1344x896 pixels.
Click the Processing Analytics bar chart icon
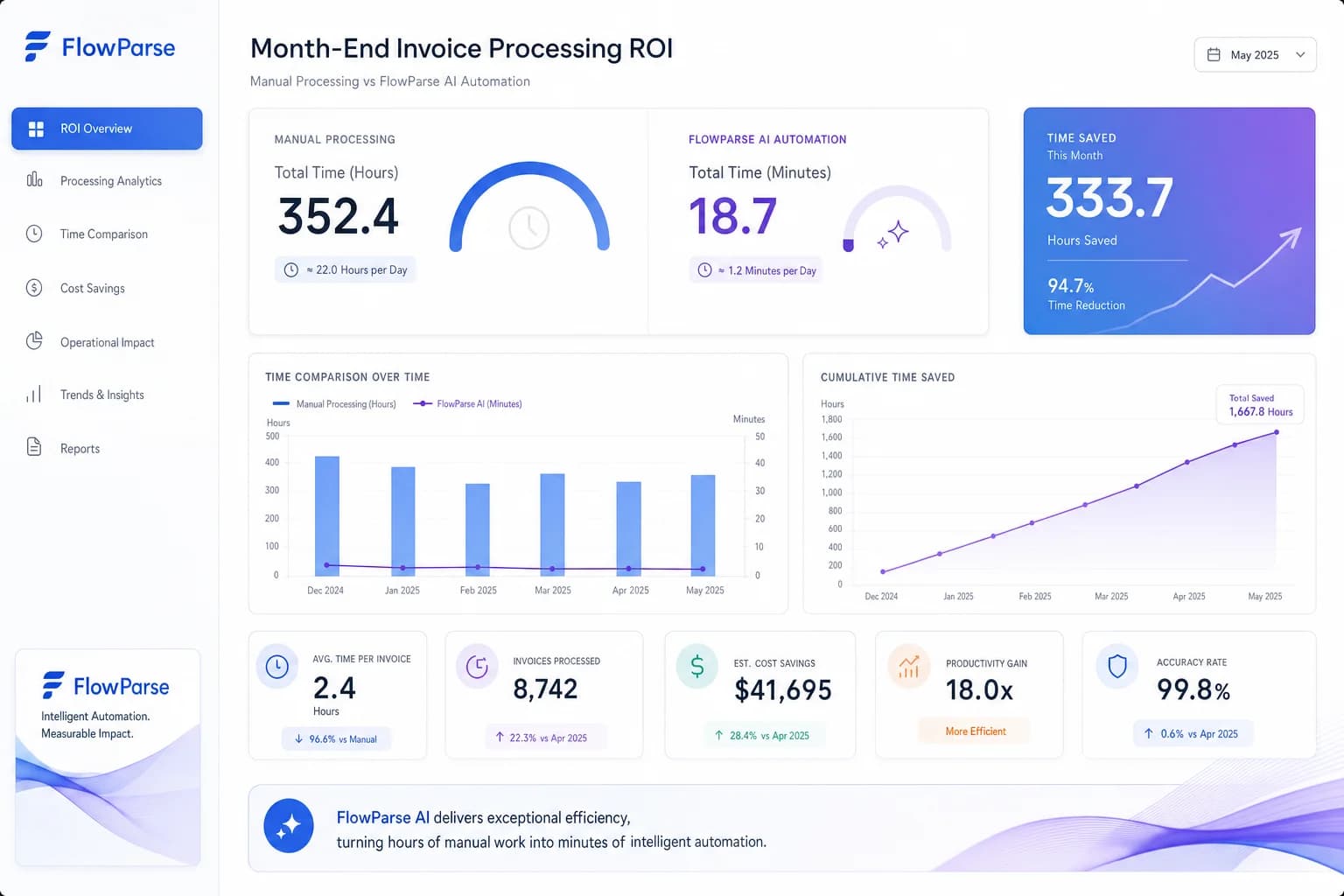point(34,179)
